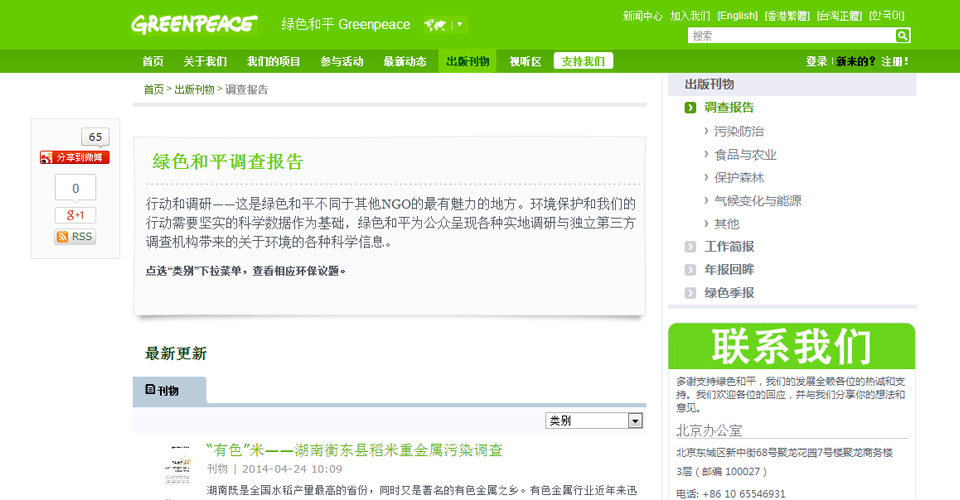Open the 首页 navigation menu
The width and height of the screenshot is (960, 500).
coord(152,61)
